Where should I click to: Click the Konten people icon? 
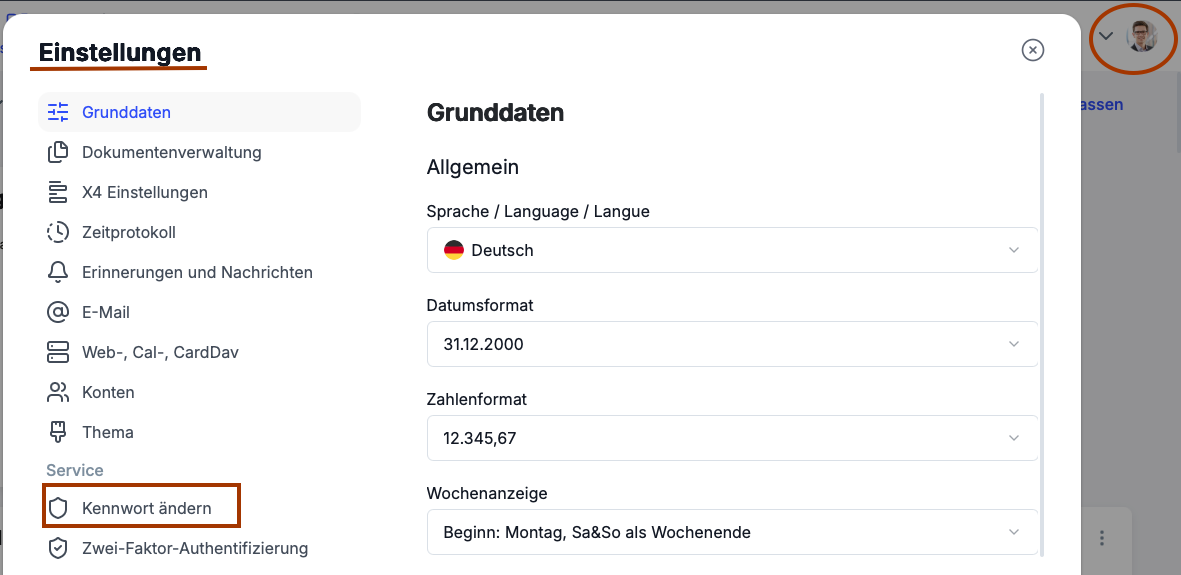58,392
